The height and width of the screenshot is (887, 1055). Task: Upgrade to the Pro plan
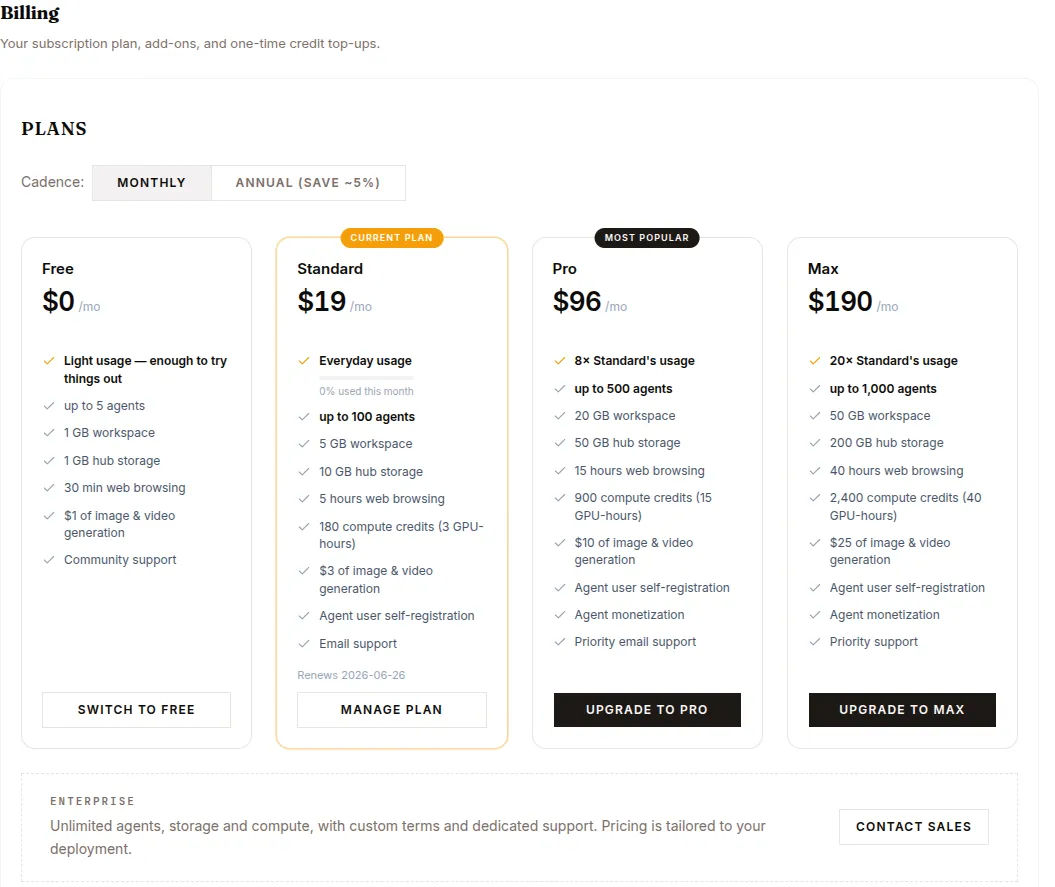tap(647, 710)
